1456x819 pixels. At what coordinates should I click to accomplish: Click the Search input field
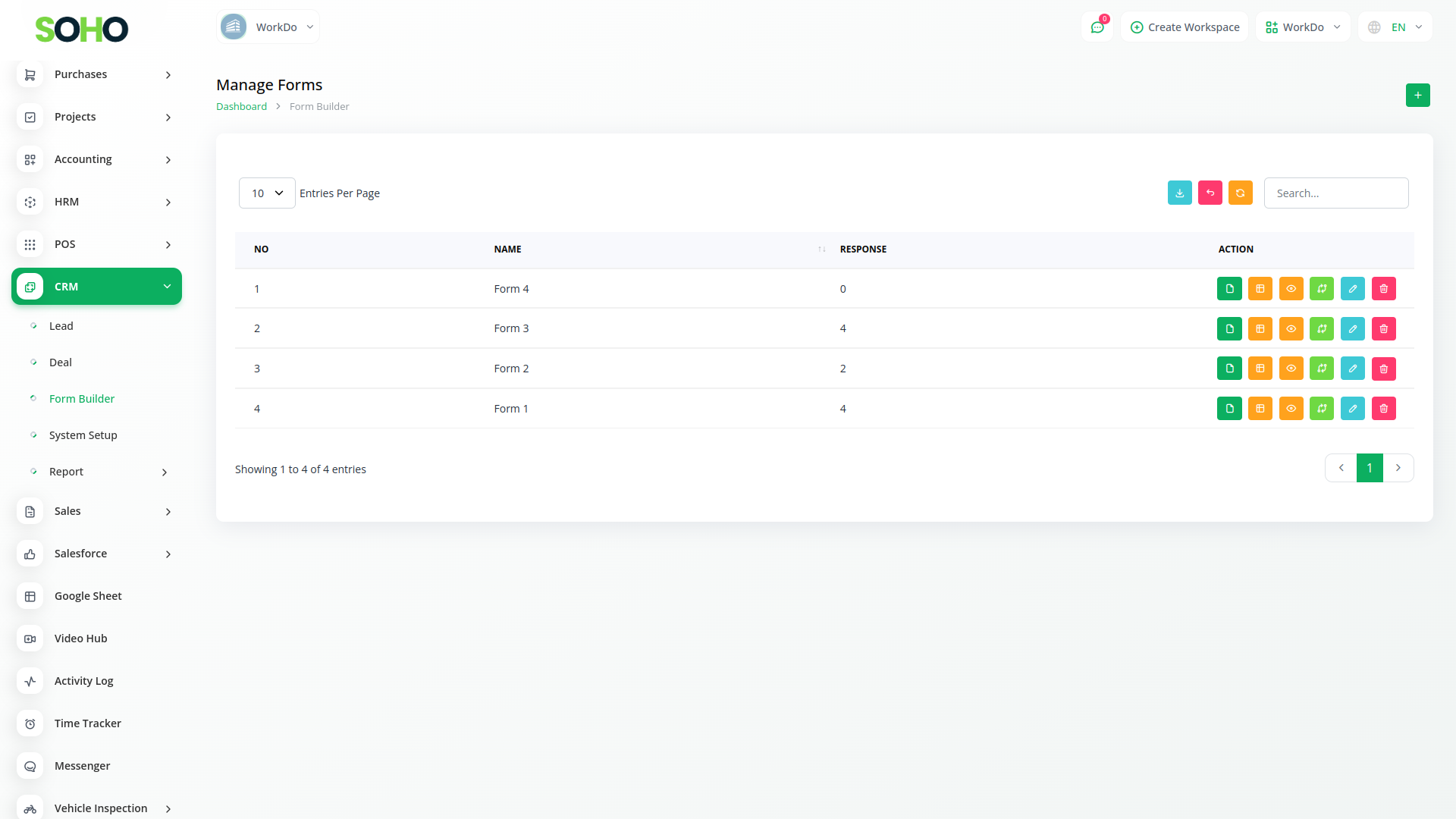(1335, 193)
